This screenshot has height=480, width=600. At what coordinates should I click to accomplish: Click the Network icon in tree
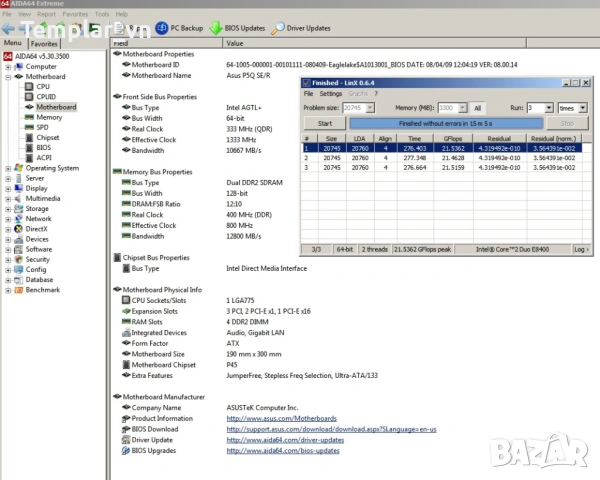pyautogui.click(x=18, y=219)
